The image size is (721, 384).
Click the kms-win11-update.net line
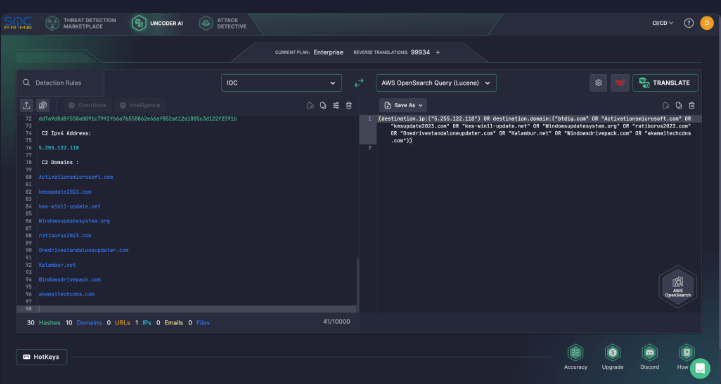(x=69, y=206)
